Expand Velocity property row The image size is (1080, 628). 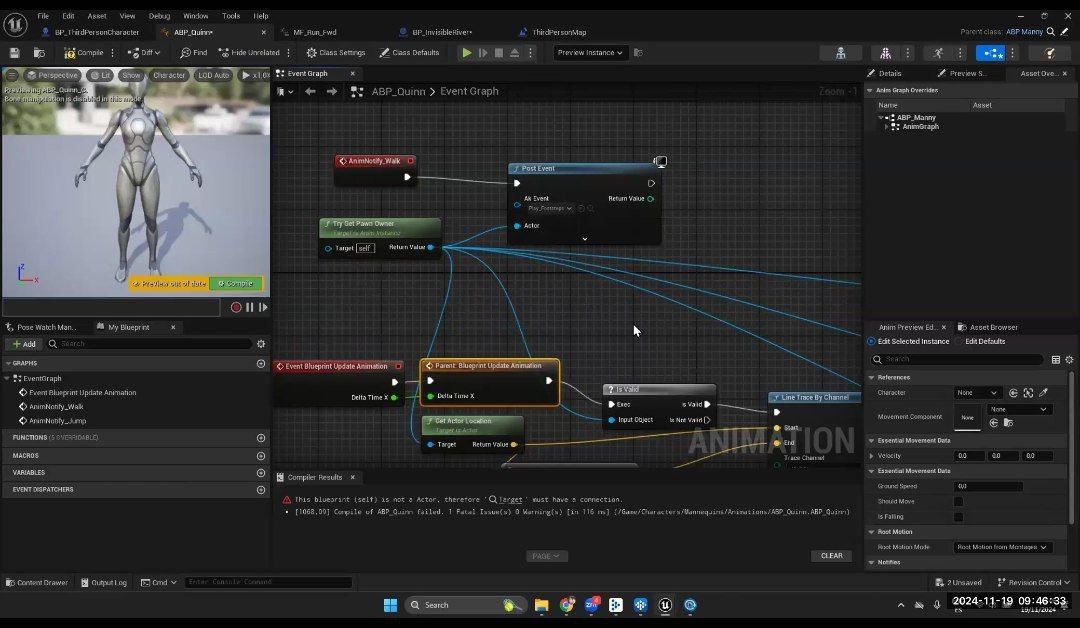coord(873,456)
